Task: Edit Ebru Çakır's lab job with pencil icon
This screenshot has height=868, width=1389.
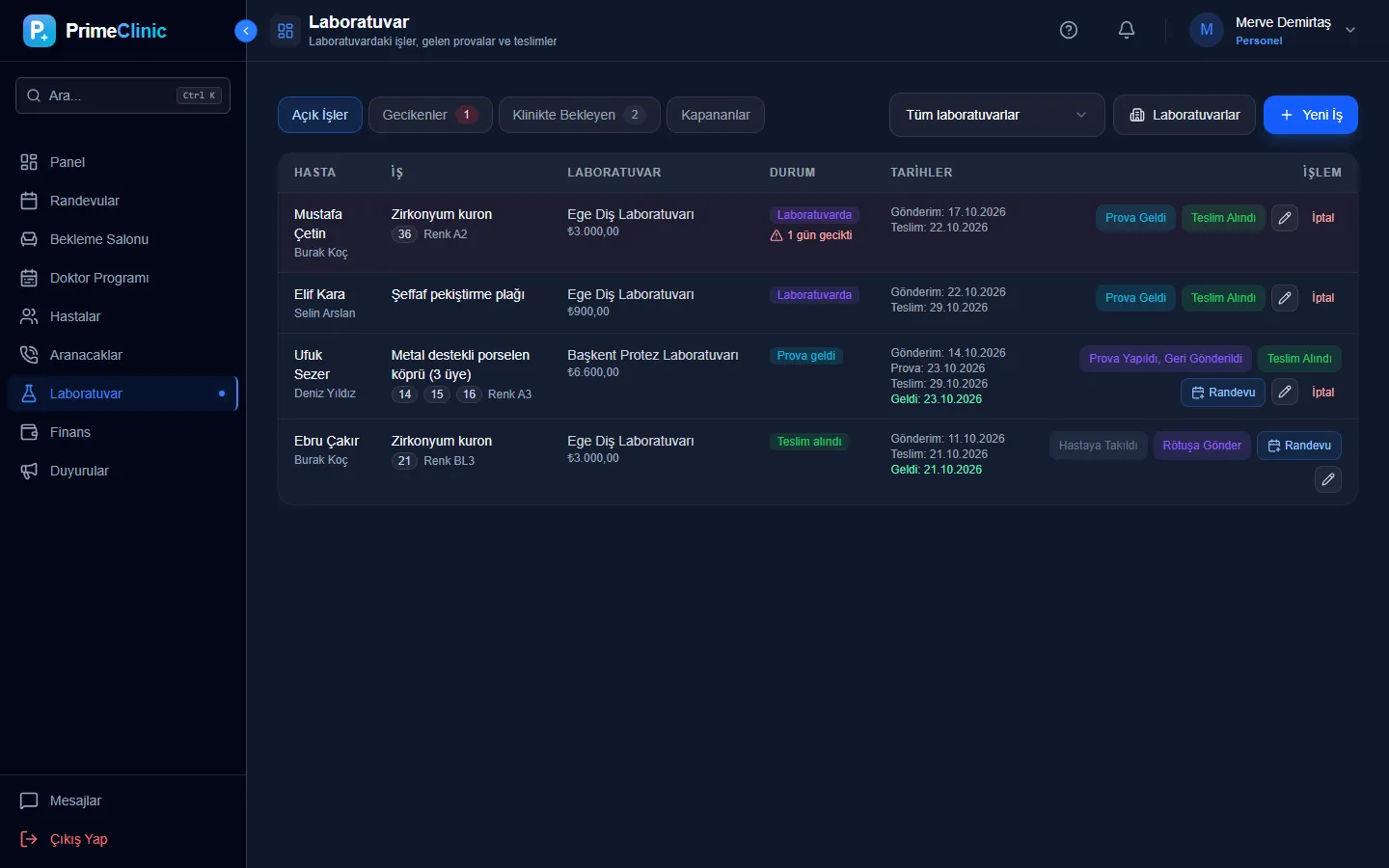Action: [1328, 479]
